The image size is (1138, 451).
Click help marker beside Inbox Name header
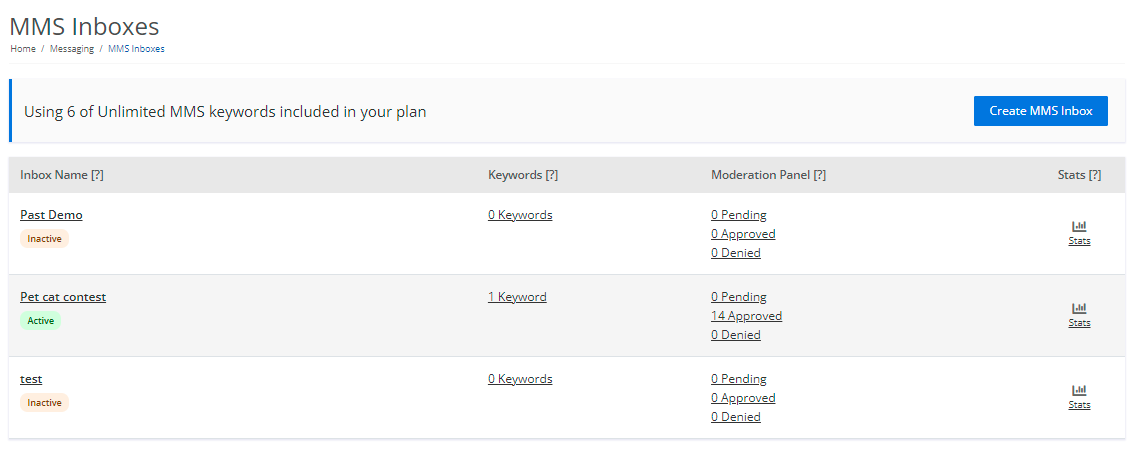click(97, 175)
